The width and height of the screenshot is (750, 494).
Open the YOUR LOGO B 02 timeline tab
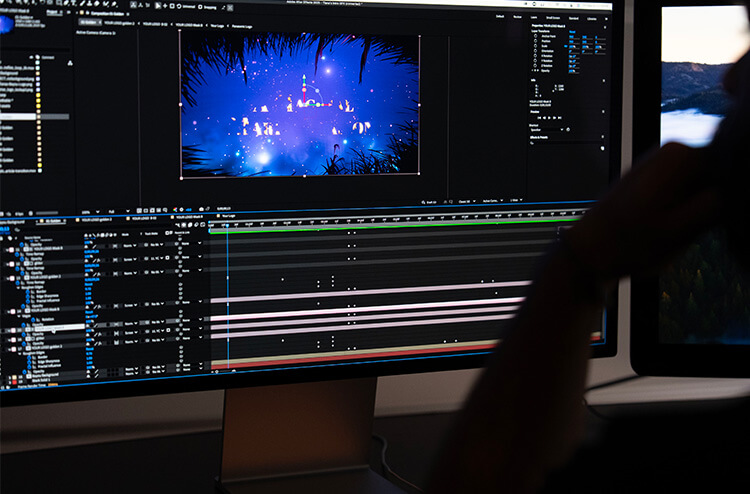click(142, 218)
